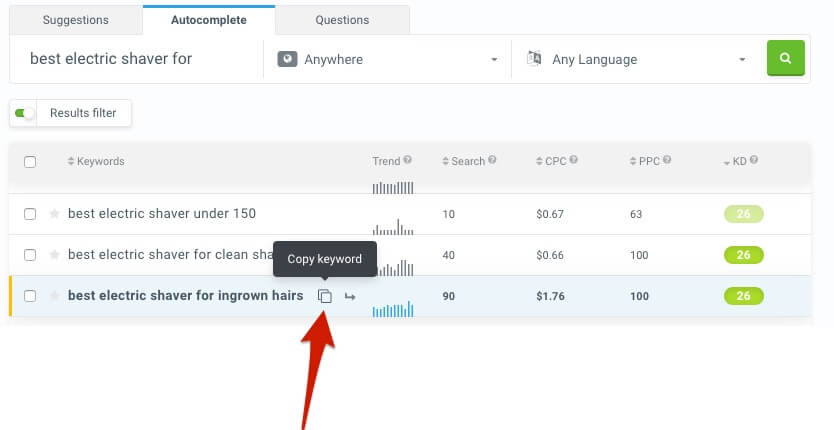Viewport: 834px width, 430px height.
Task: View trend chart for under 150 row
Action: tap(393, 227)
